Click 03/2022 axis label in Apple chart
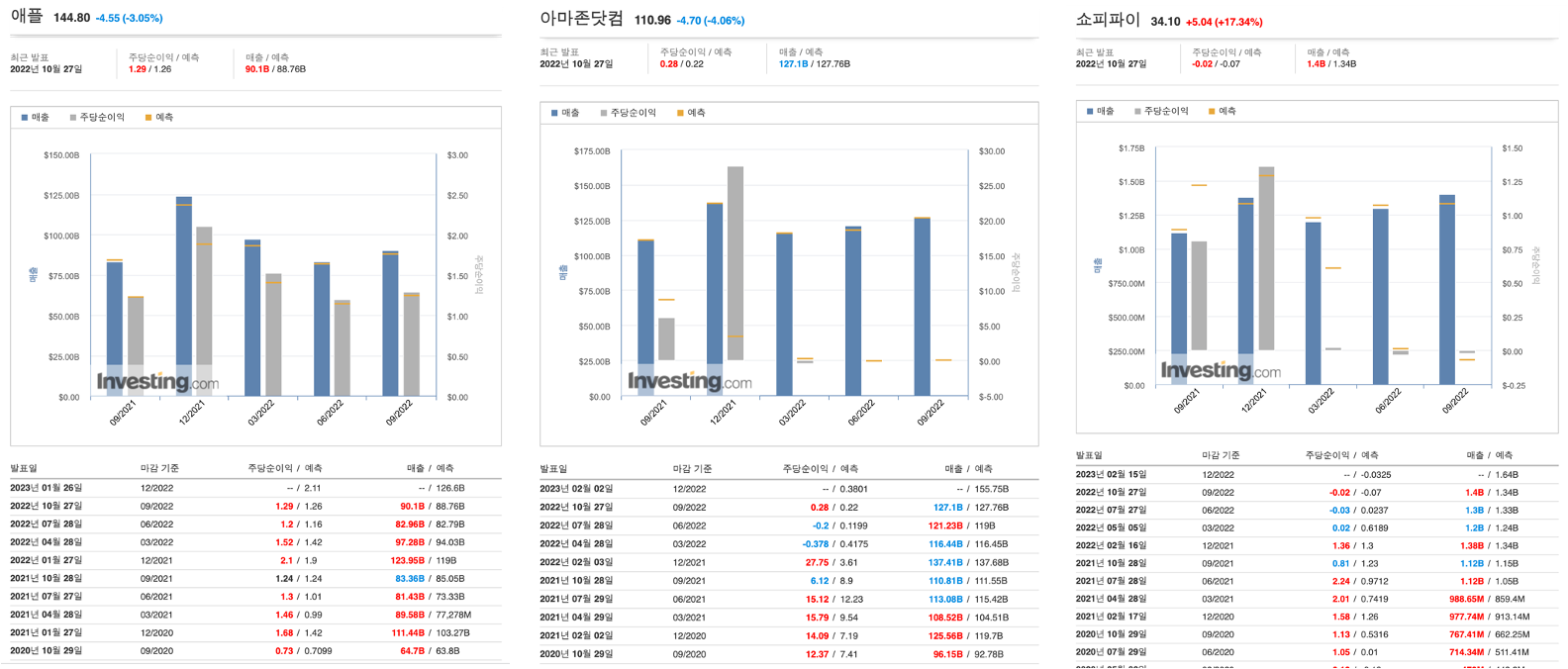The image size is (1568, 669). 261,413
